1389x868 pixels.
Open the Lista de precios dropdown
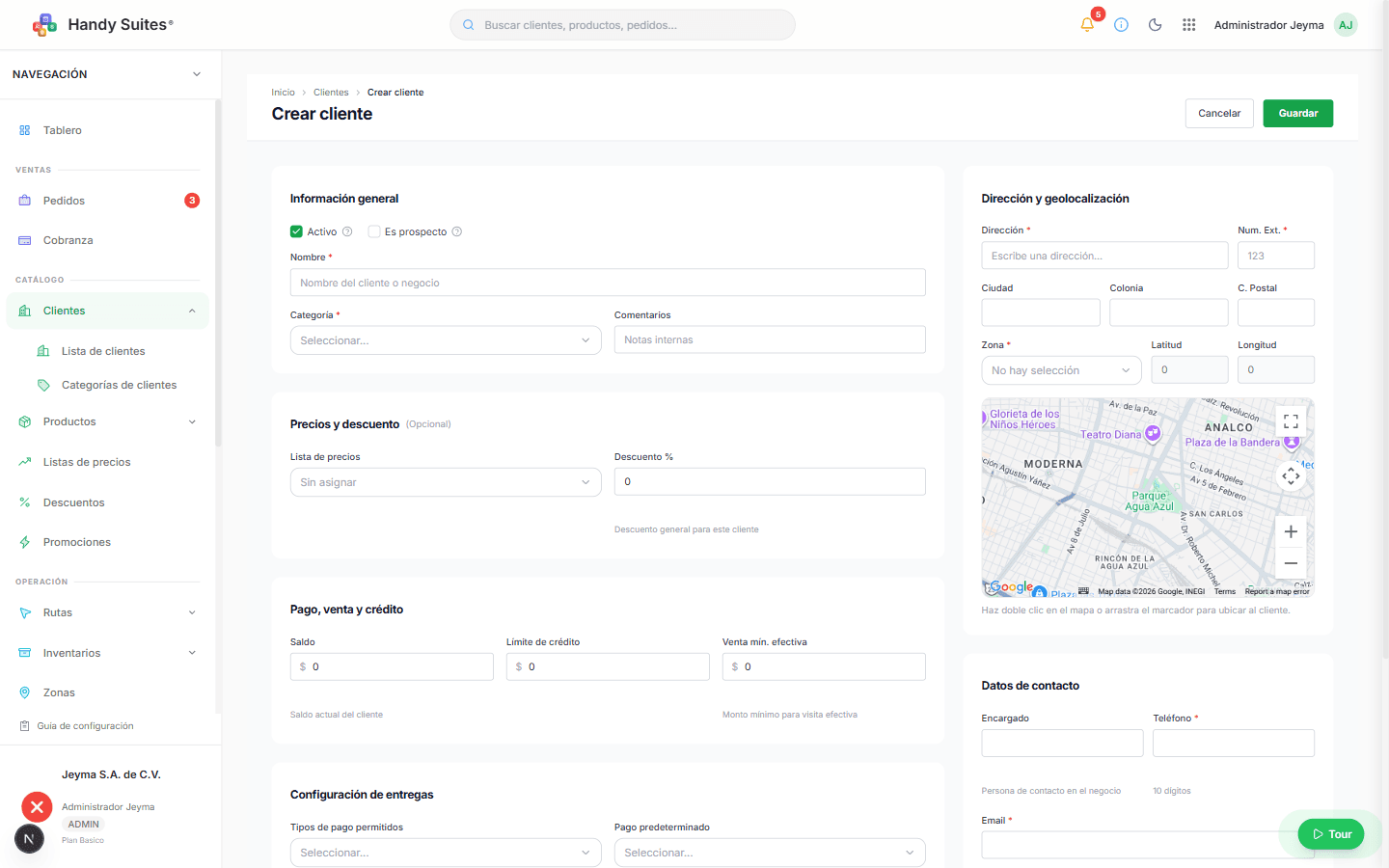(x=445, y=482)
